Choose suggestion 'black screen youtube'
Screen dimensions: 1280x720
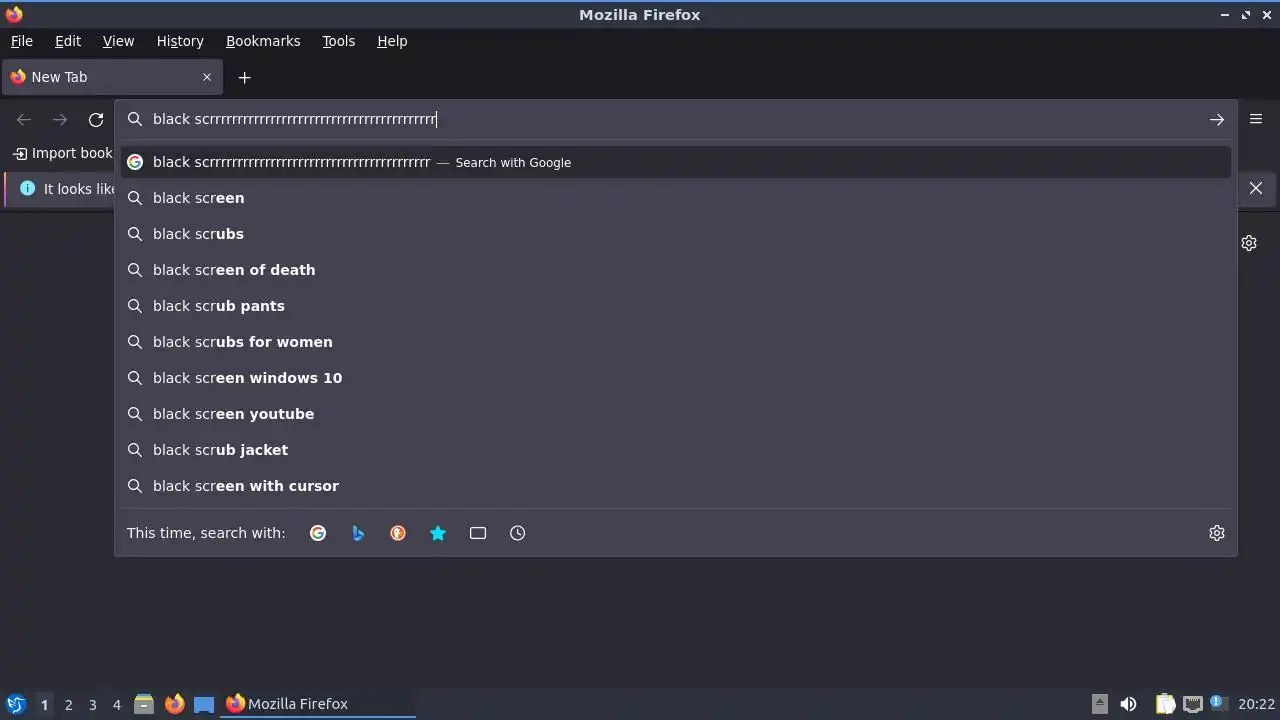tap(675, 414)
